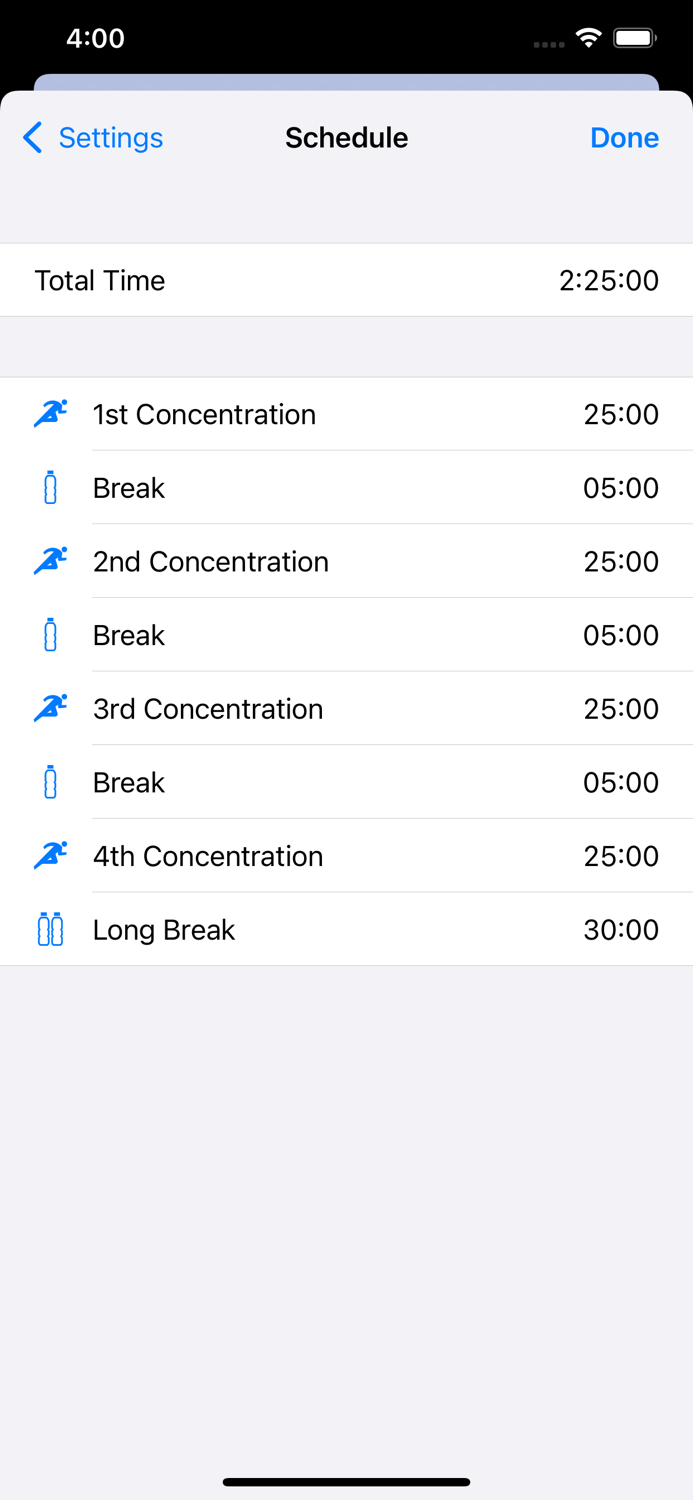Image resolution: width=693 pixels, height=1500 pixels.
Task: Select the 3rd Concentration sprint icon
Action: click(x=49, y=708)
